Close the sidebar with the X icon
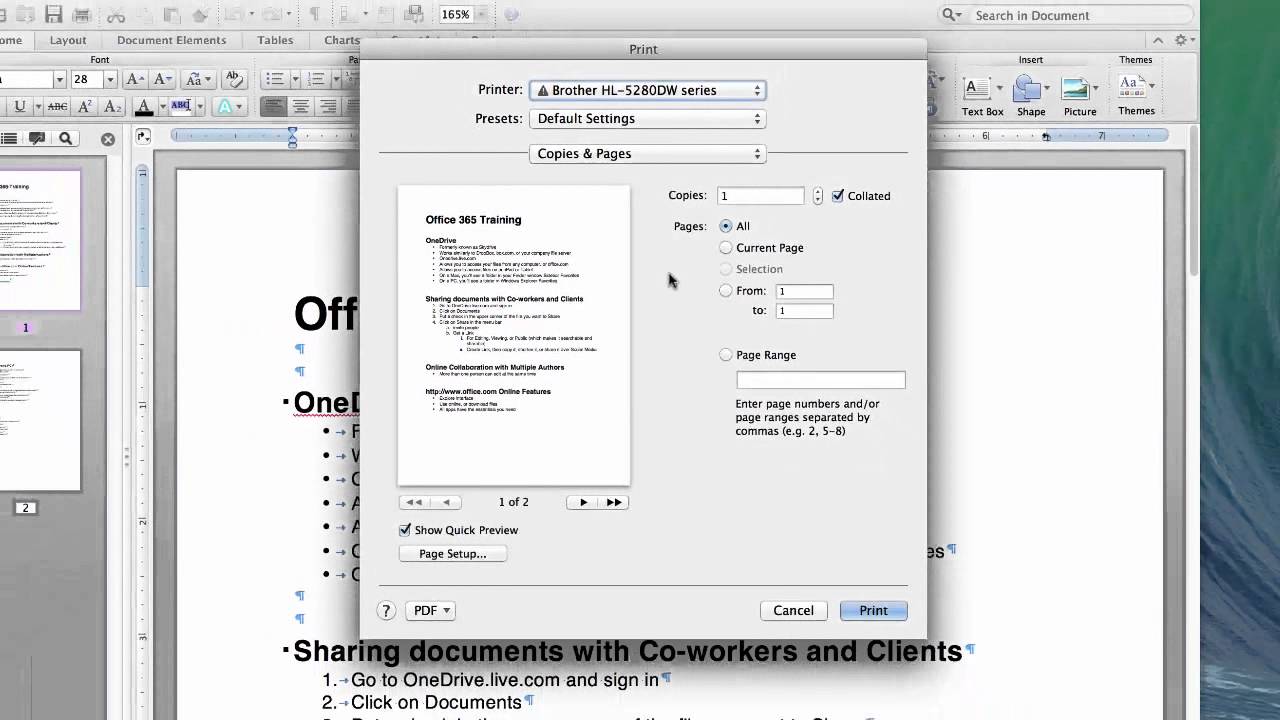Image resolution: width=1280 pixels, height=720 pixels. [x=108, y=139]
